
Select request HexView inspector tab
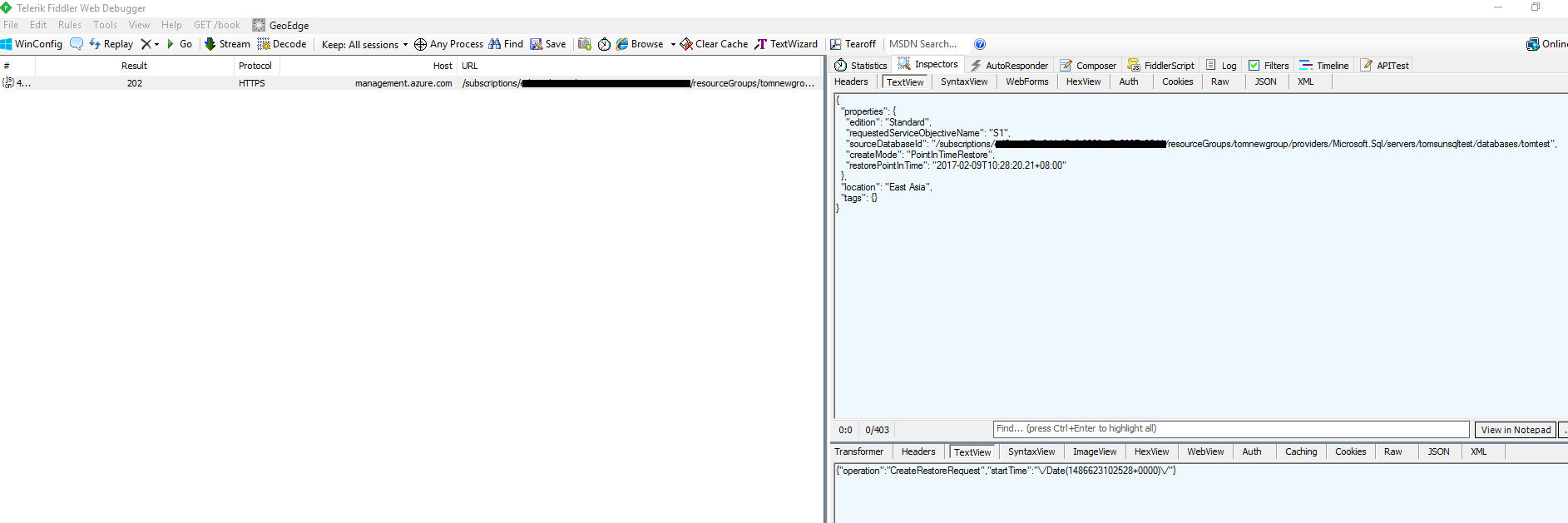click(1083, 81)
